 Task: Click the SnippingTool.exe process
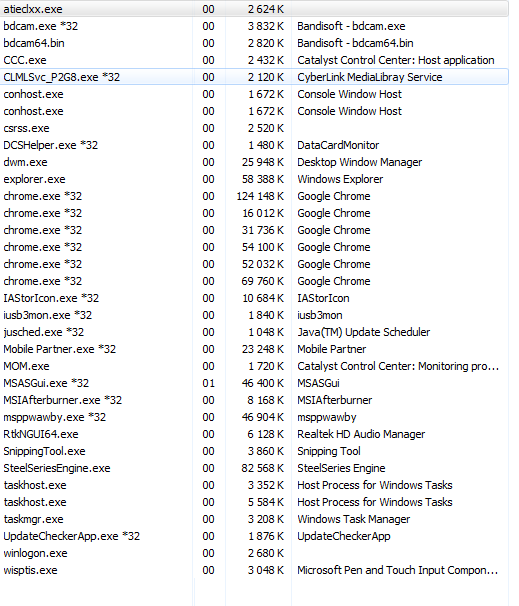254,451
